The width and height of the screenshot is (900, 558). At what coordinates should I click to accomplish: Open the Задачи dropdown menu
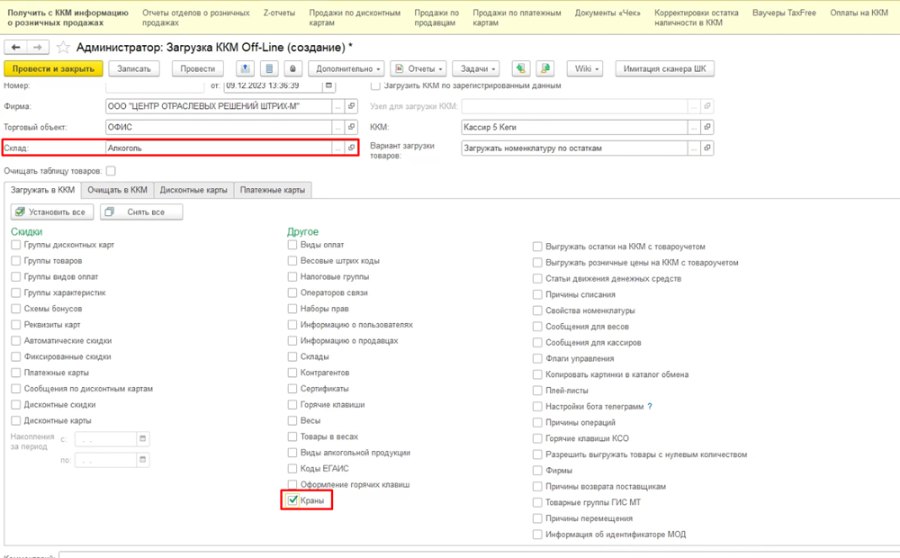coord(476,68)
